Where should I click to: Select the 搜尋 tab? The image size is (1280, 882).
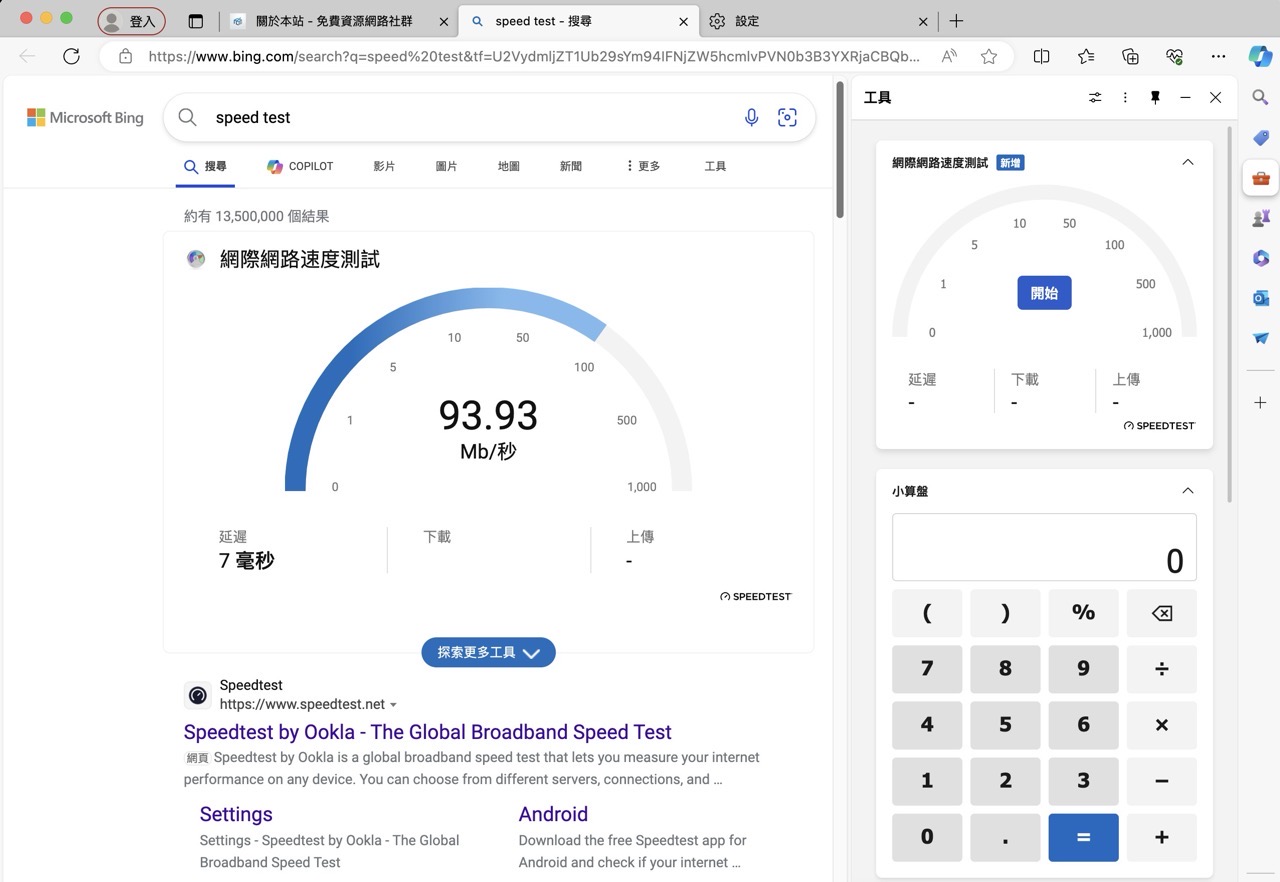tap(207, 166)
